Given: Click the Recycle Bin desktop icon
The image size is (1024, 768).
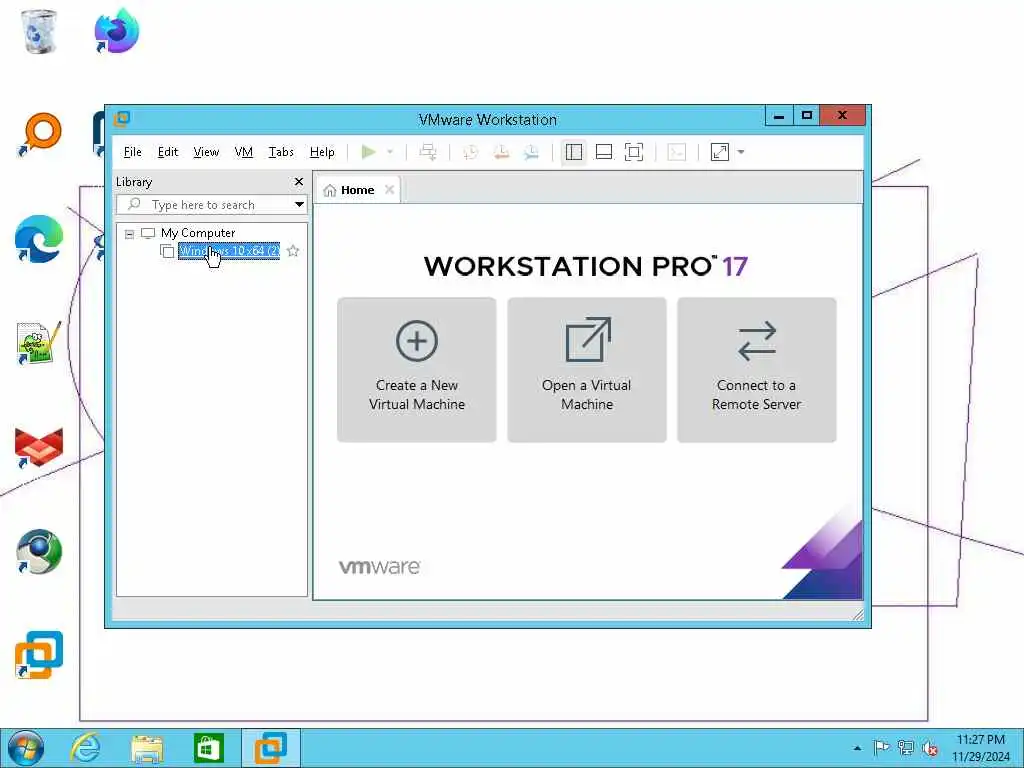Looking at the screenshot, I should point(39,31).
